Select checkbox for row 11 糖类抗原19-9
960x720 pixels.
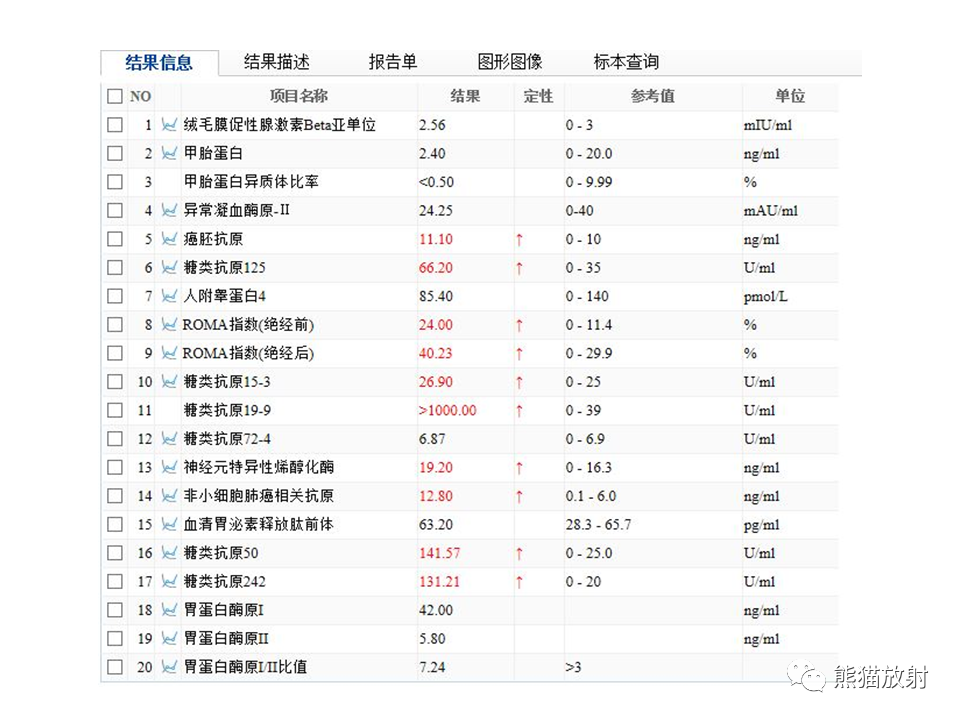tap(114, 410)
